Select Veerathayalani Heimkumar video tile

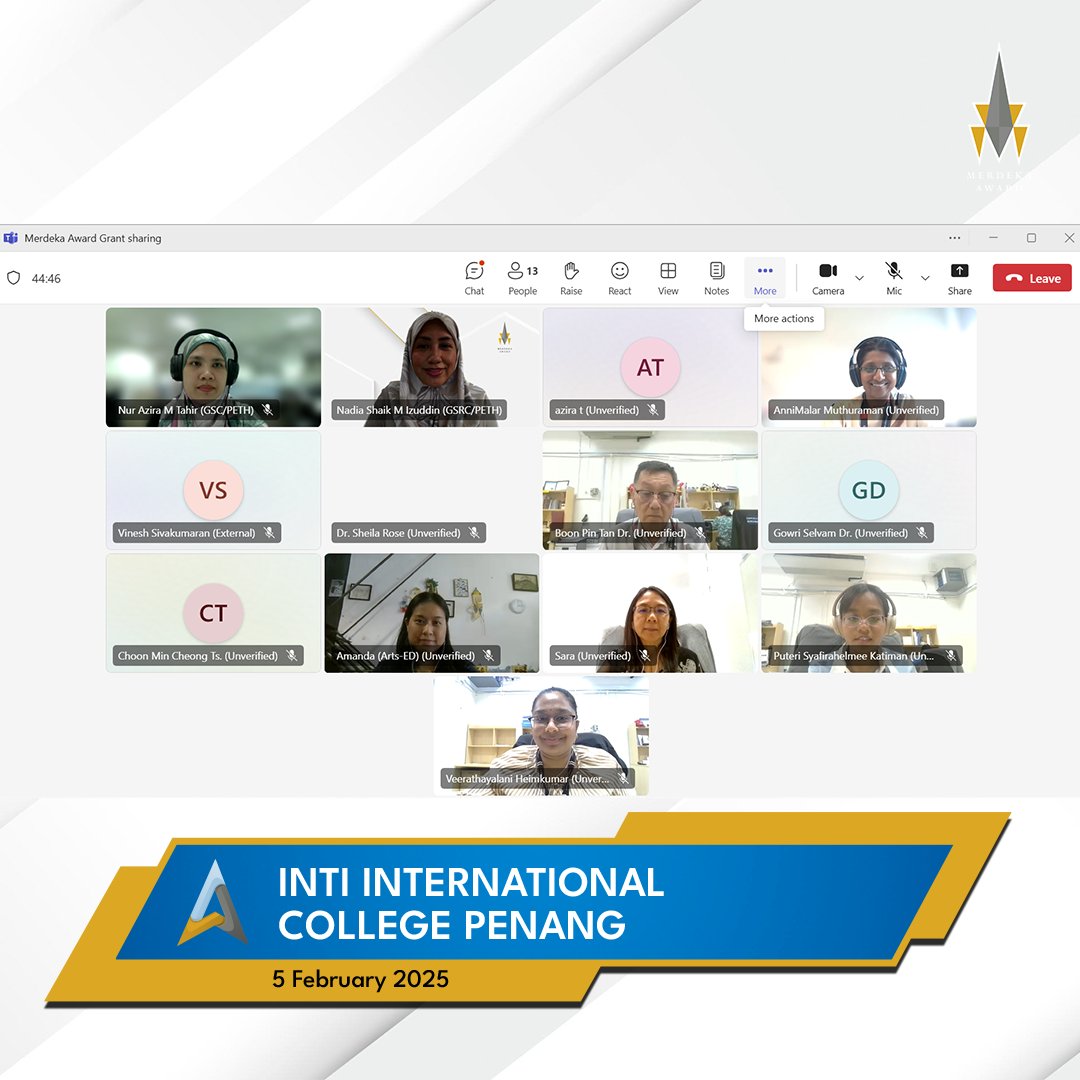click(541, 736)
